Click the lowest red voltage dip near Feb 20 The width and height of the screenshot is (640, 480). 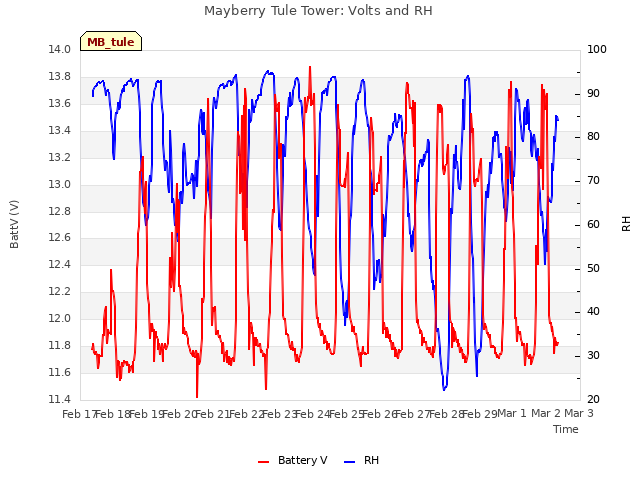pos(197,396)
